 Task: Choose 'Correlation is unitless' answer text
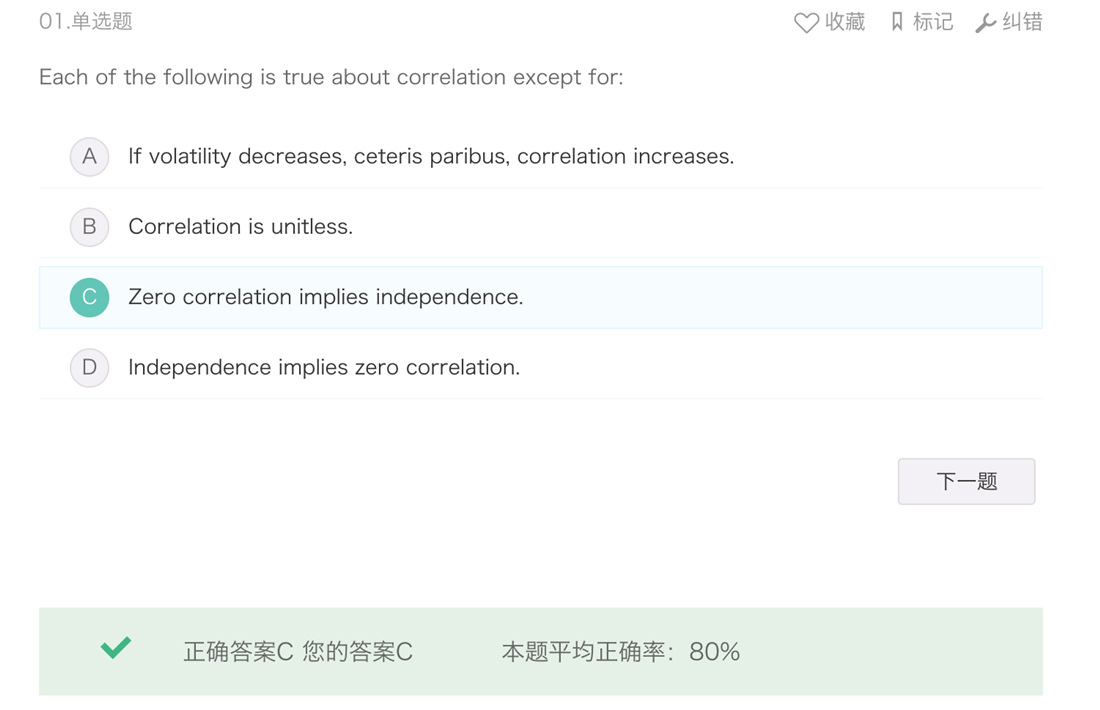point(241,227)
